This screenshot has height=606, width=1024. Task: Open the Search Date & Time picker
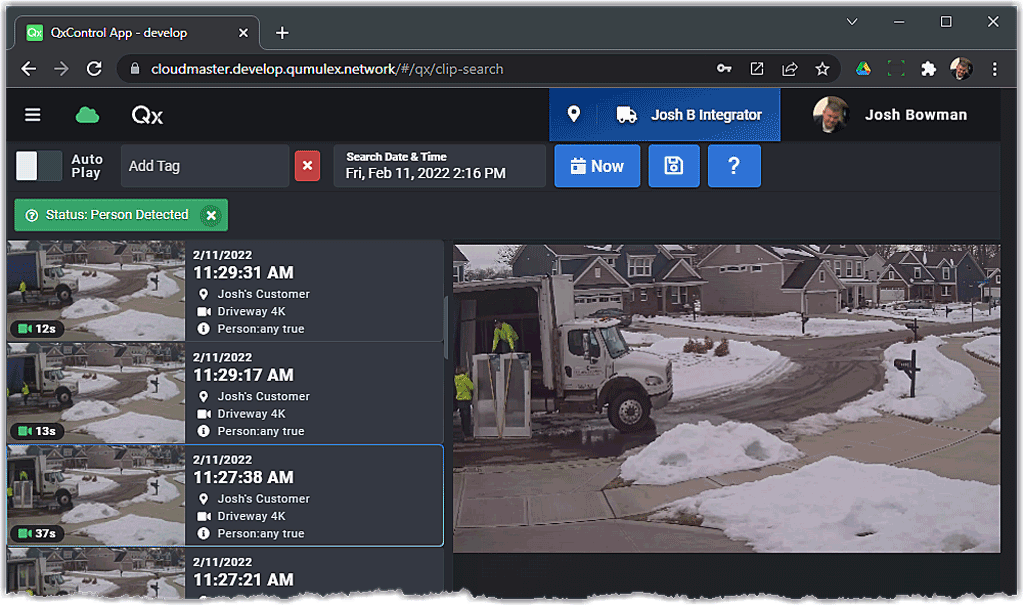click(438, 166)
